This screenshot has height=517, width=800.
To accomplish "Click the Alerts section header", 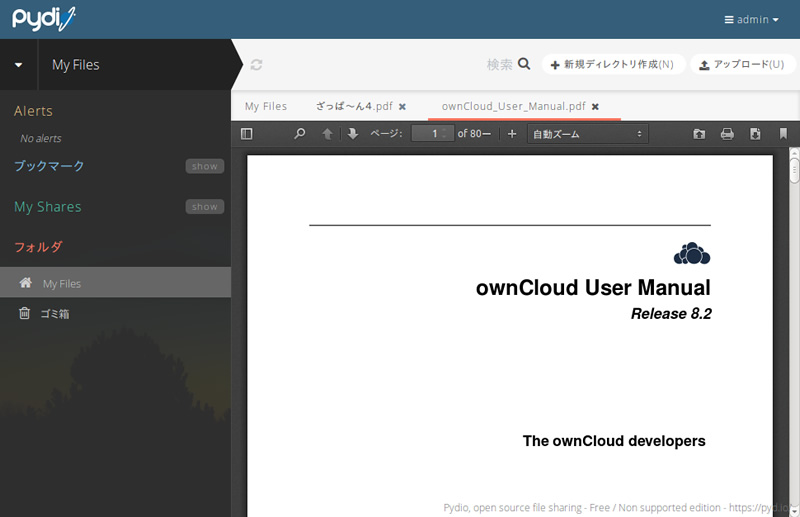I will 33,111.
